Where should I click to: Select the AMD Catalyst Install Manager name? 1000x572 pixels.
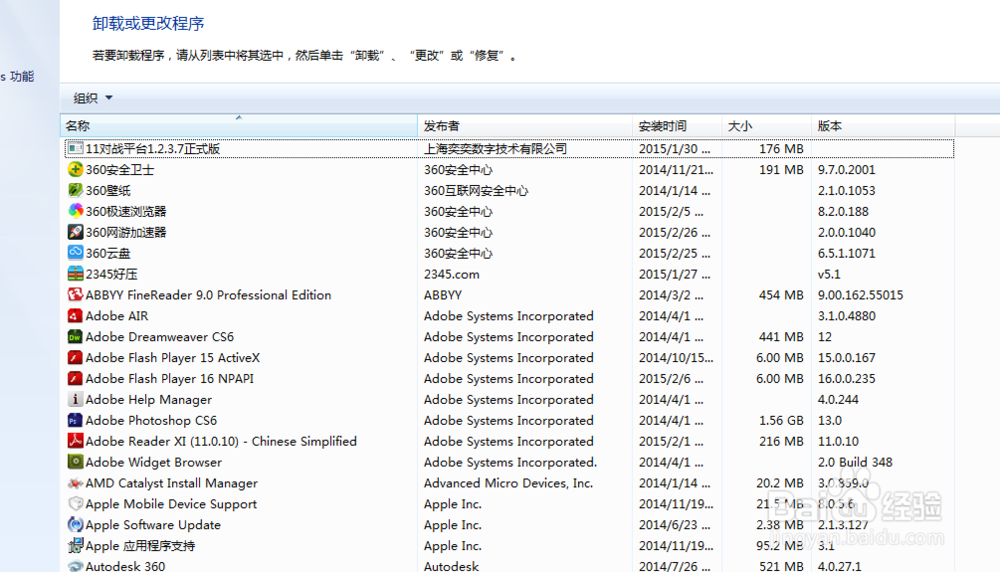pyautogui.click(x=172, y=483)
